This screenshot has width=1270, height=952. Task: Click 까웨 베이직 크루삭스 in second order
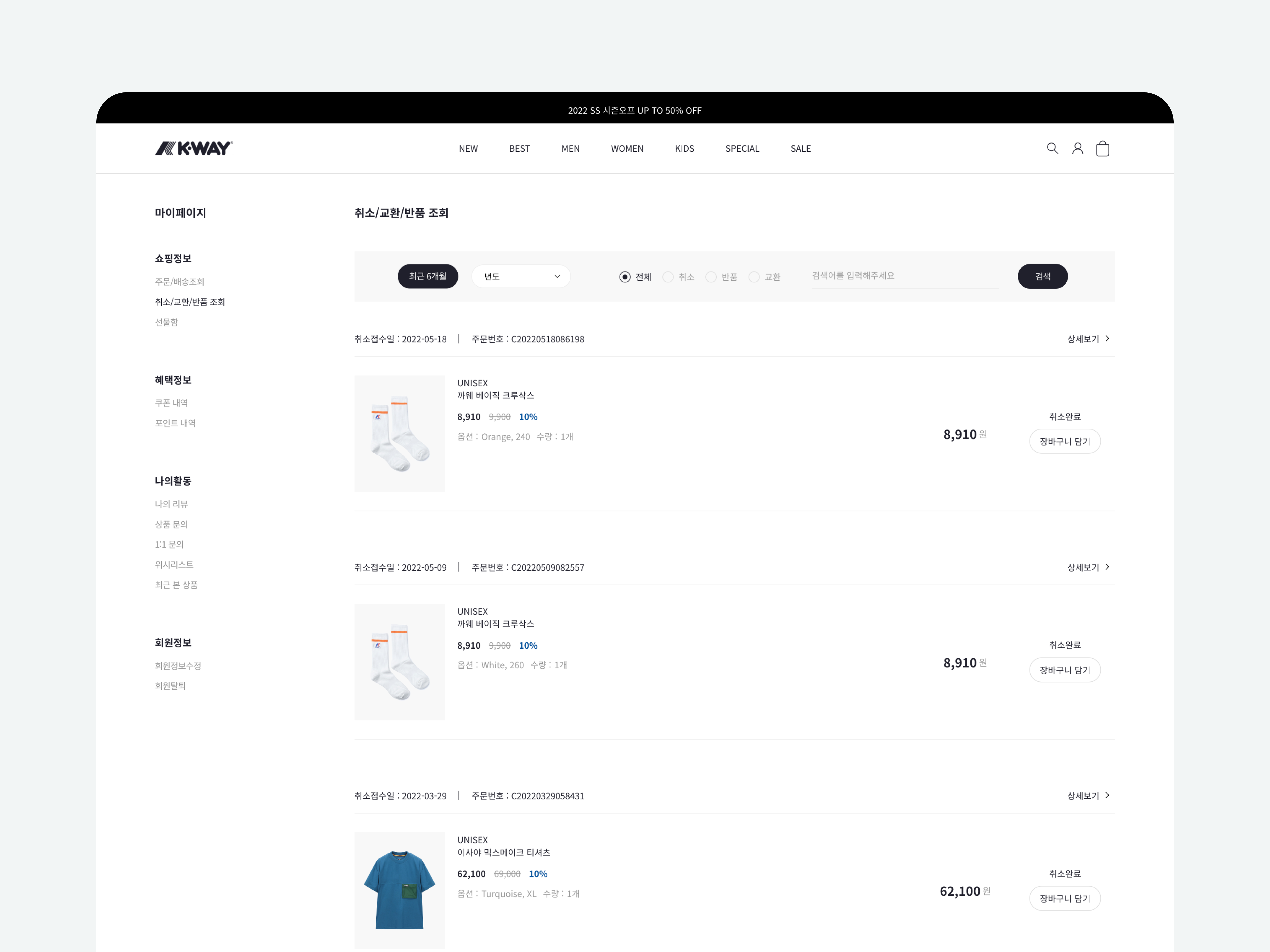(x=496, y=624)
